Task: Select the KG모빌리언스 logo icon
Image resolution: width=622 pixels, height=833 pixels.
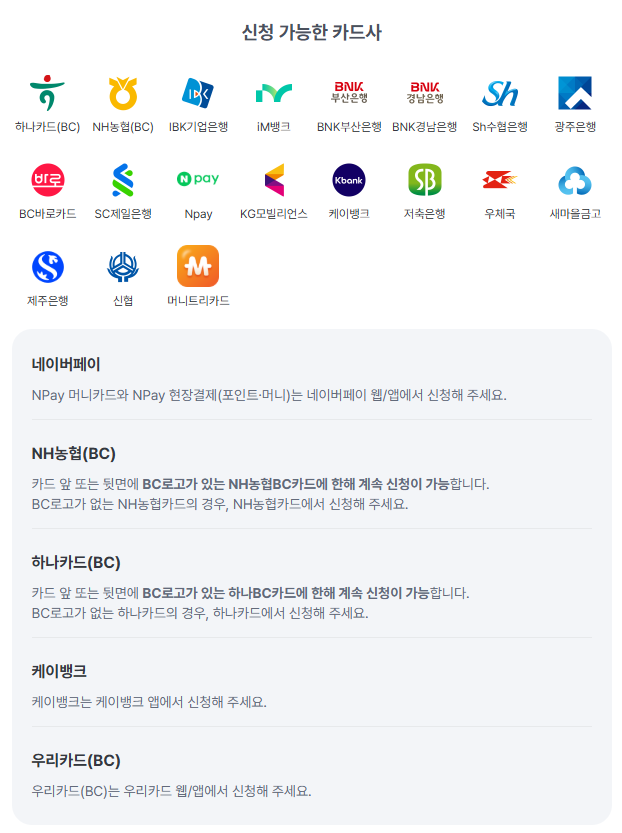Action: point(275,180)
